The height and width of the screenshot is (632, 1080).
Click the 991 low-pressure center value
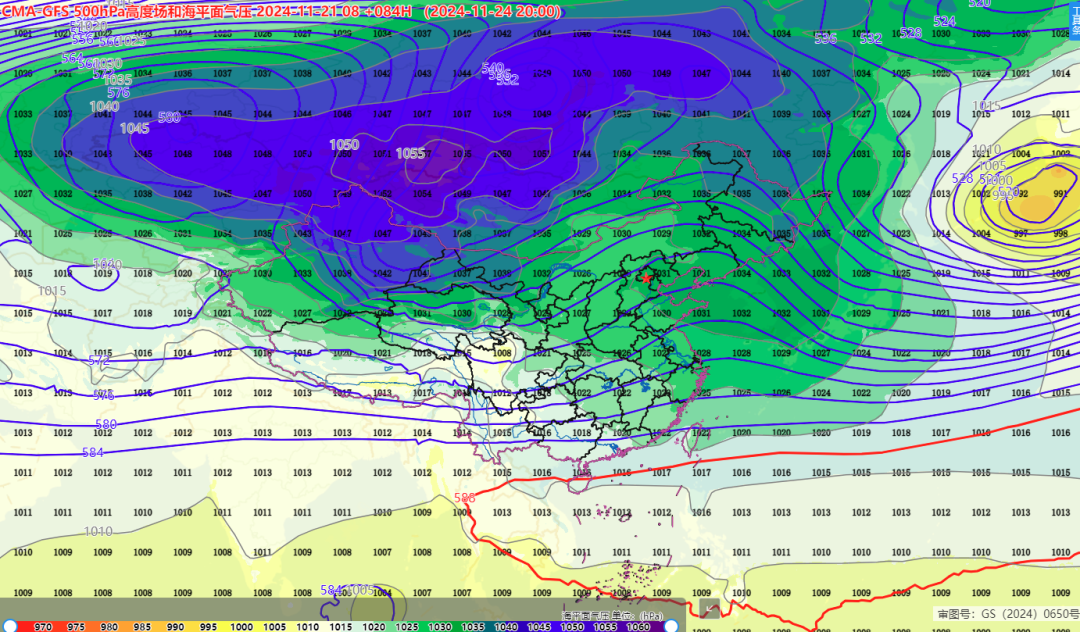[x=1060, y=194]
